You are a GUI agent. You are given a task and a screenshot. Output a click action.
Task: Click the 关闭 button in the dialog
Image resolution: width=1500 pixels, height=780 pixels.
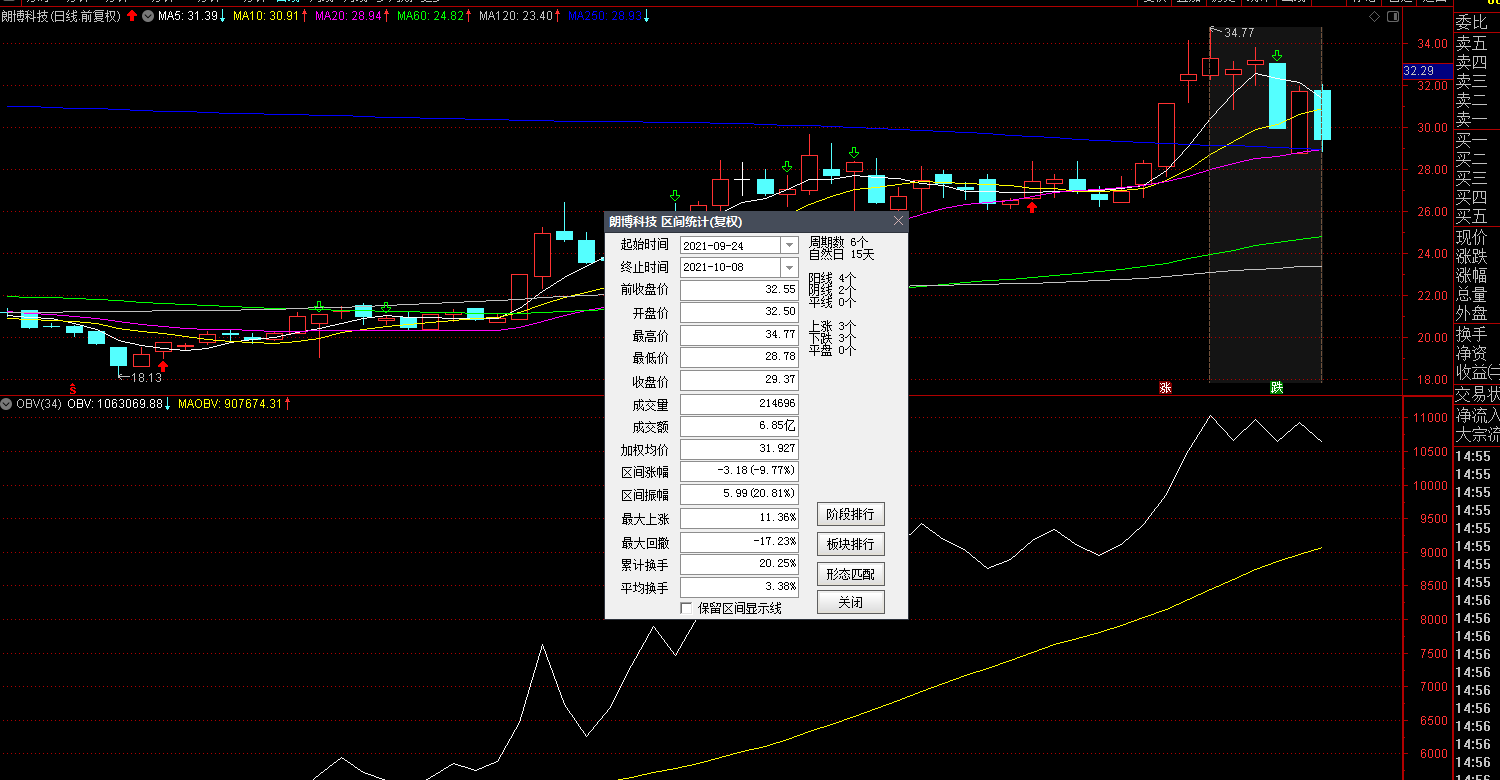tap(851, 603)
